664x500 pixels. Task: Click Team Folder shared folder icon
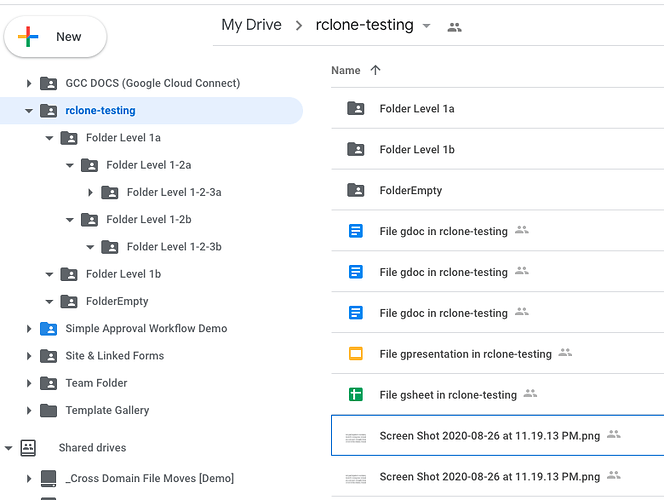pyautogui.click(x=49, y=383)
